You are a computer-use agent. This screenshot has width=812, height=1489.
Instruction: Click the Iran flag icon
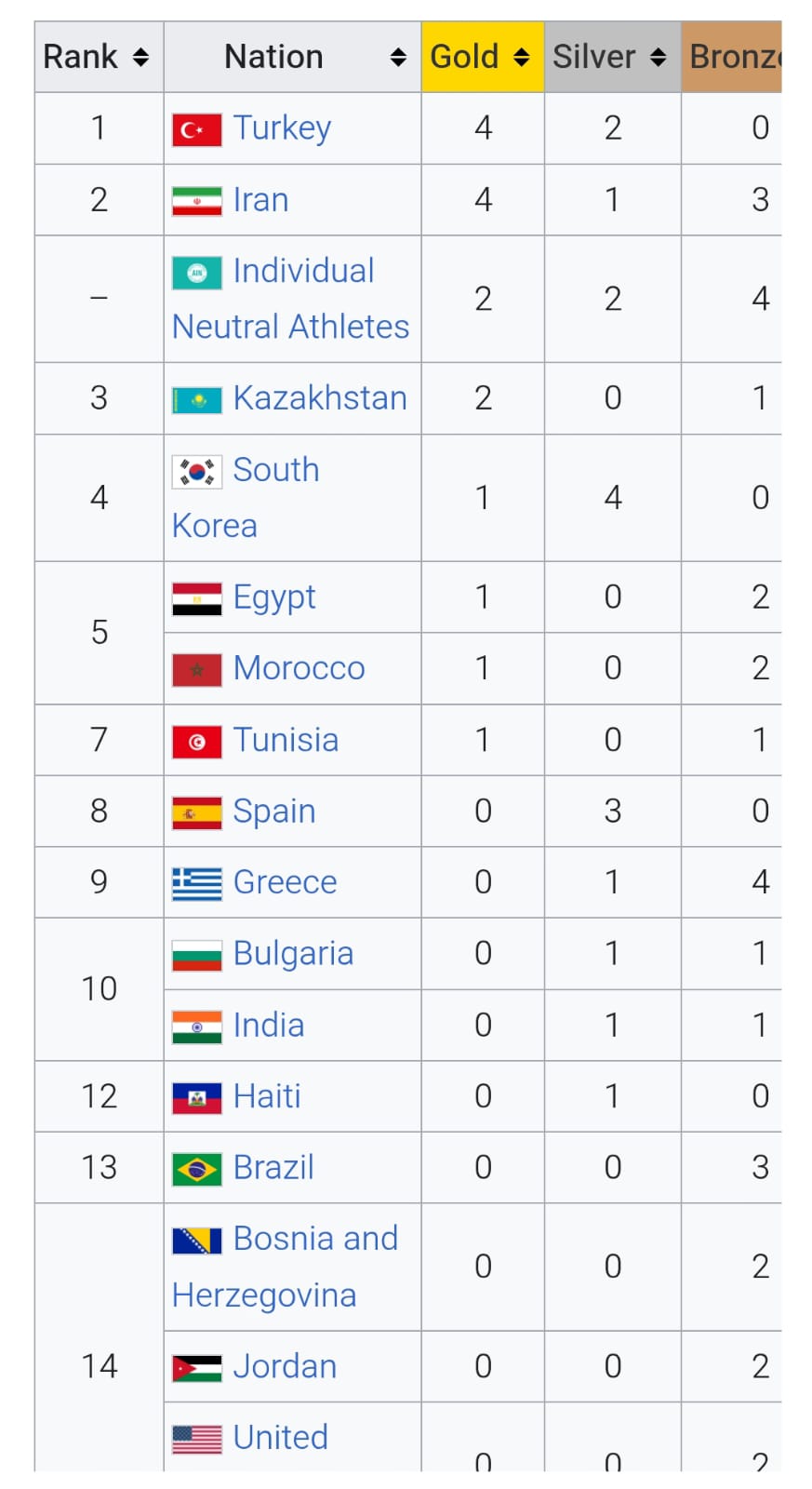196,201
